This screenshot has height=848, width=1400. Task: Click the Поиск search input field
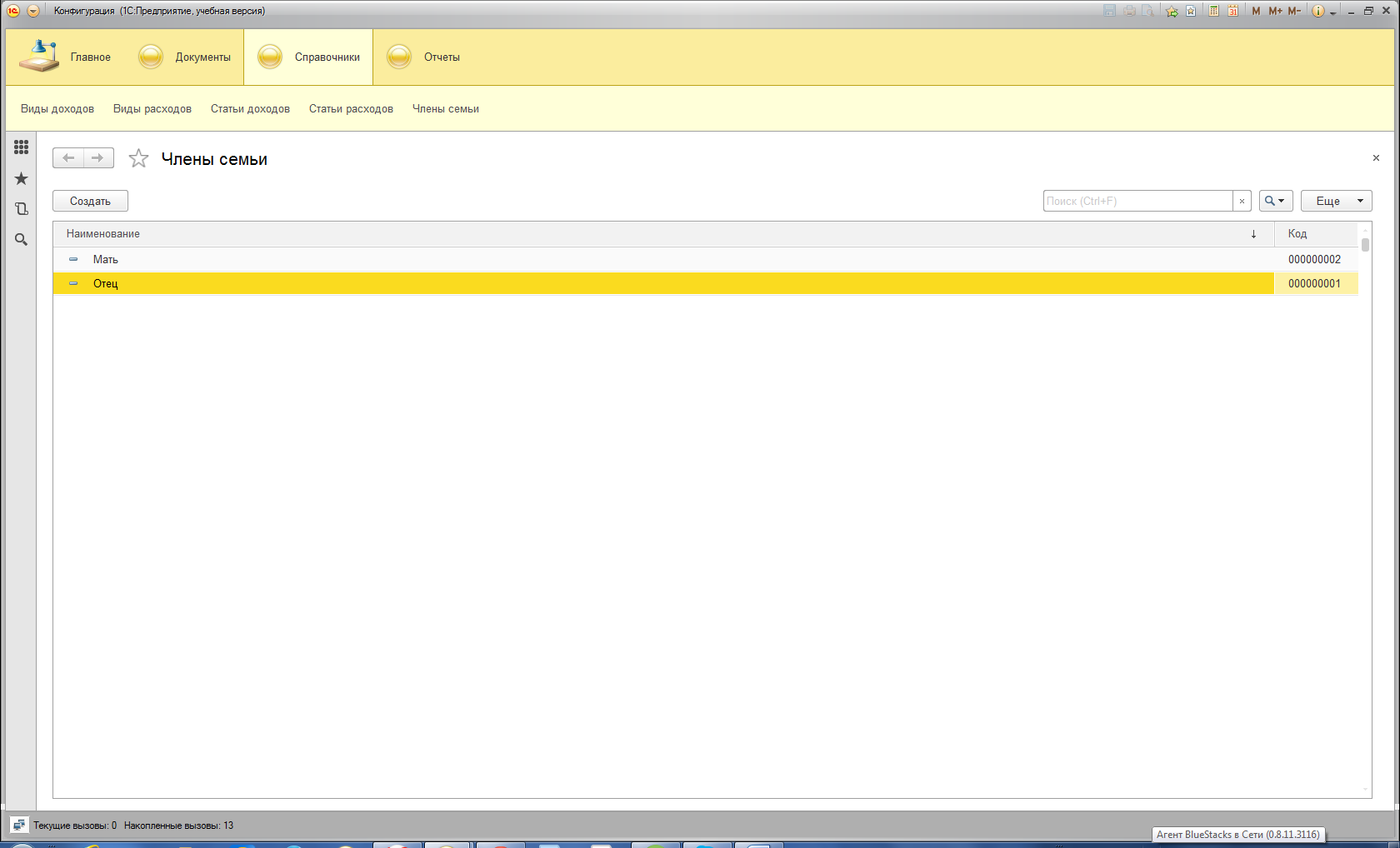1137,201
